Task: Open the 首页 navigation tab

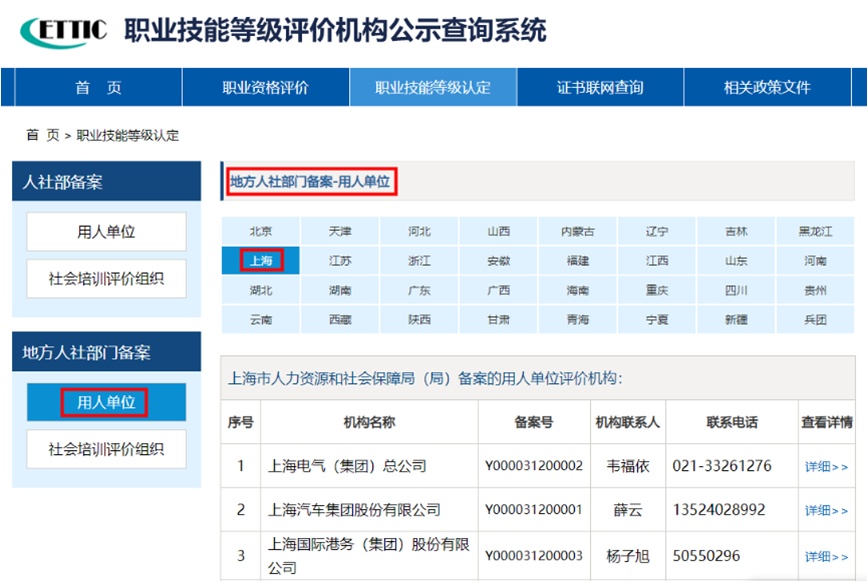Action: [98, 87]
